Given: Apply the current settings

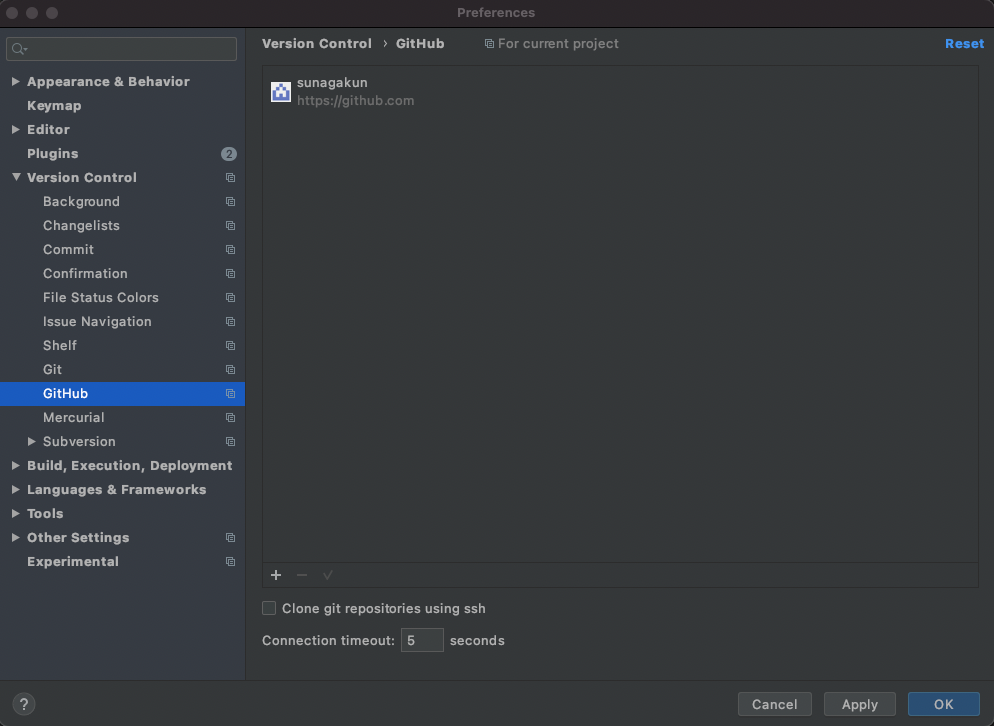Looking at the screenshot, I should pyautogui.click(x=859, y=704).
